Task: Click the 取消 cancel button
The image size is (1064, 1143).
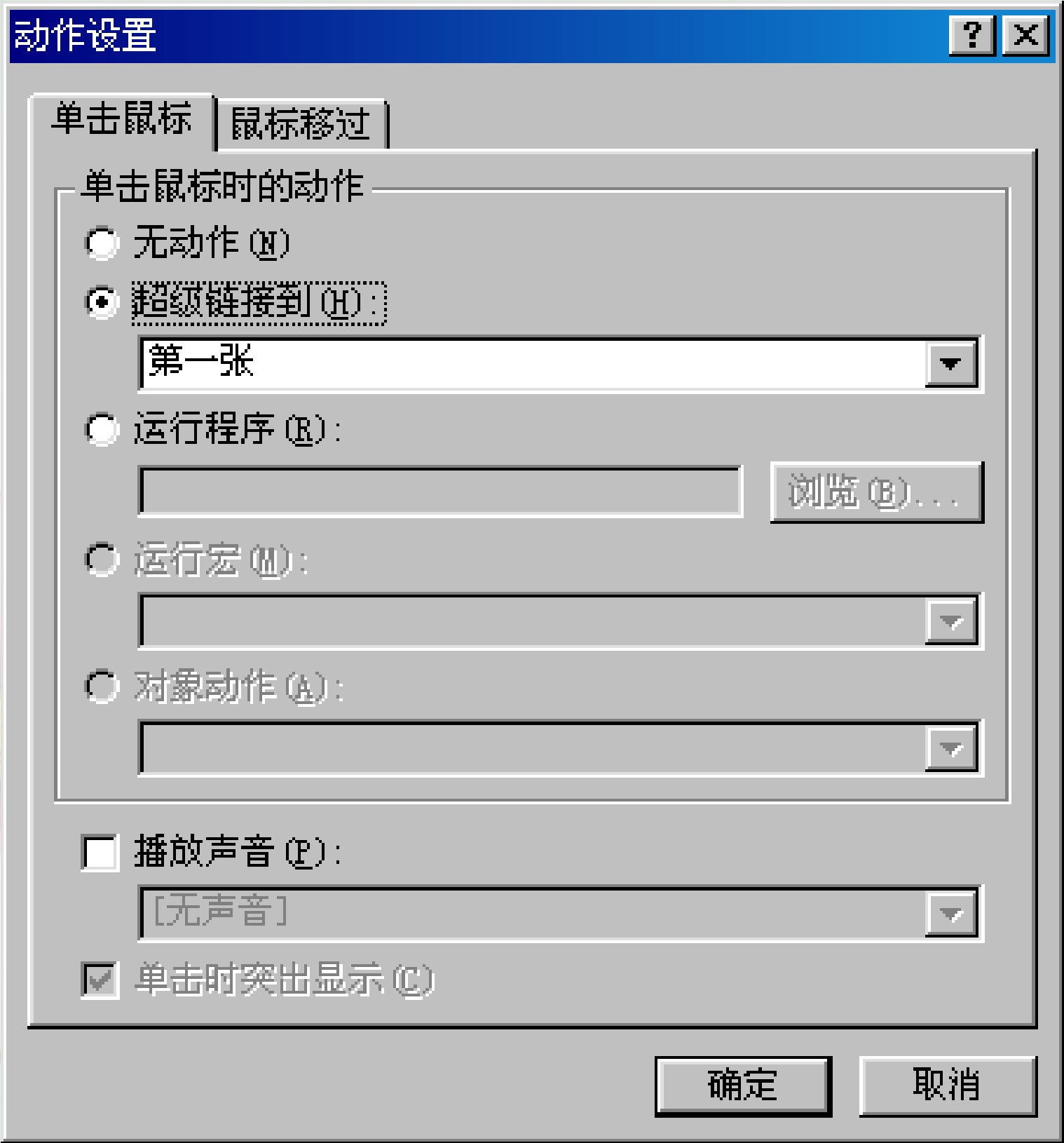Action: (x=947, y=1085)
